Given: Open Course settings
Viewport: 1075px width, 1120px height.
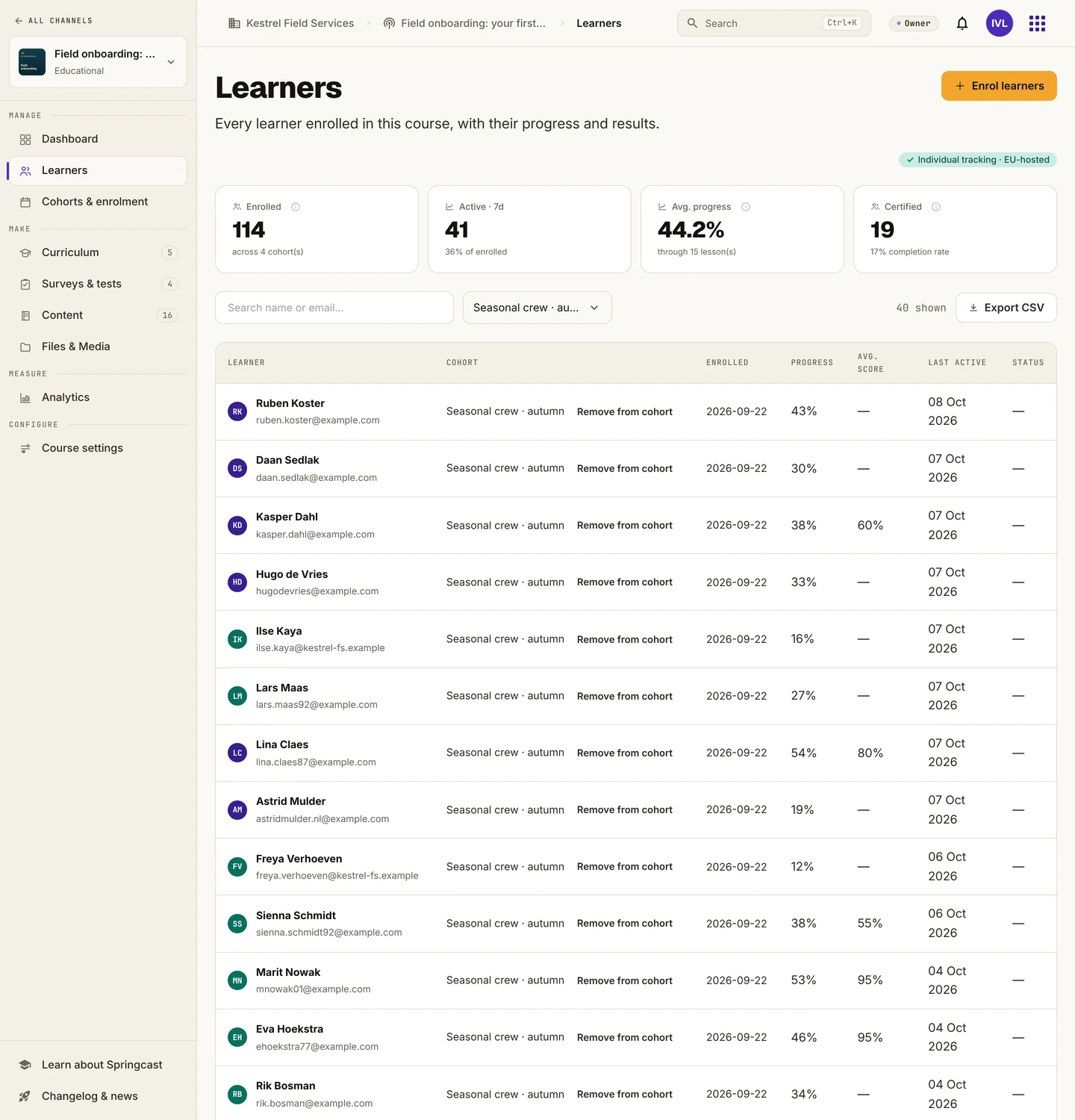Looking at the screenshot, I should point(98,448).
